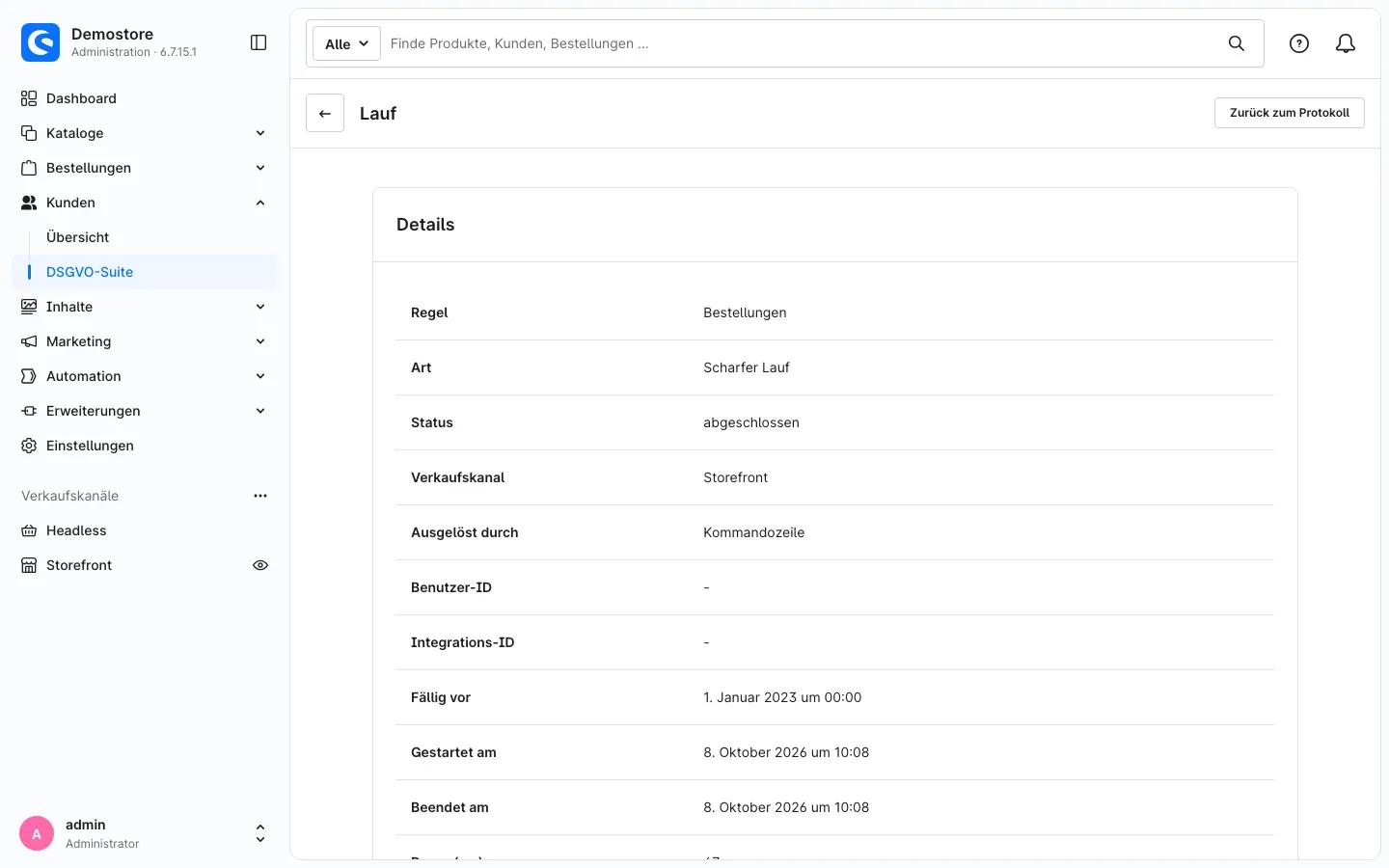Click the Einstellungen gear icon
The width and height of the screenshot is (1389, 868).
pyautogui.click(x=29, y=446)
